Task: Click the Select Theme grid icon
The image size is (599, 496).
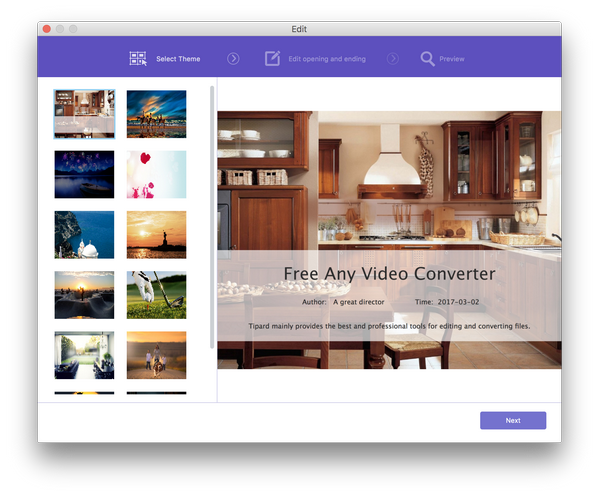Action: tap(138, 58)
